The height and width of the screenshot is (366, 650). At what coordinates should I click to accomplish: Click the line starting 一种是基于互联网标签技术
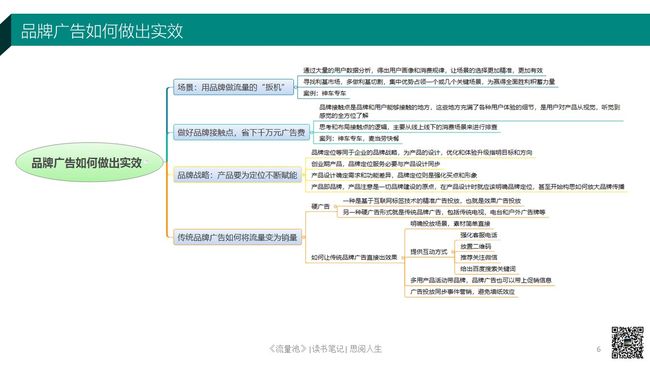click(432, 201)
